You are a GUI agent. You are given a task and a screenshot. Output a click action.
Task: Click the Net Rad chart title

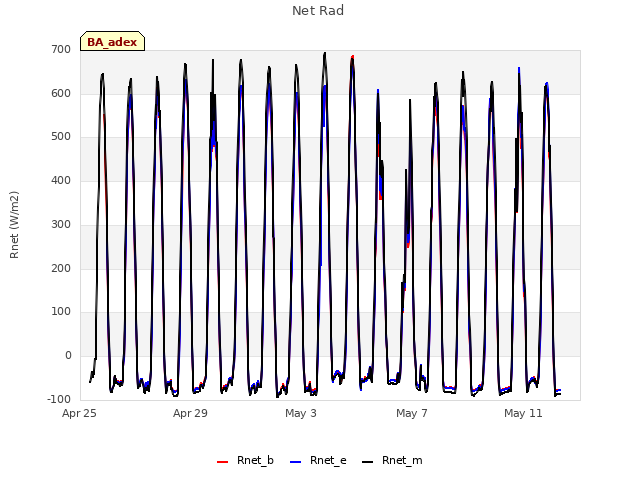pyautogui.click(x=318, y=11)
